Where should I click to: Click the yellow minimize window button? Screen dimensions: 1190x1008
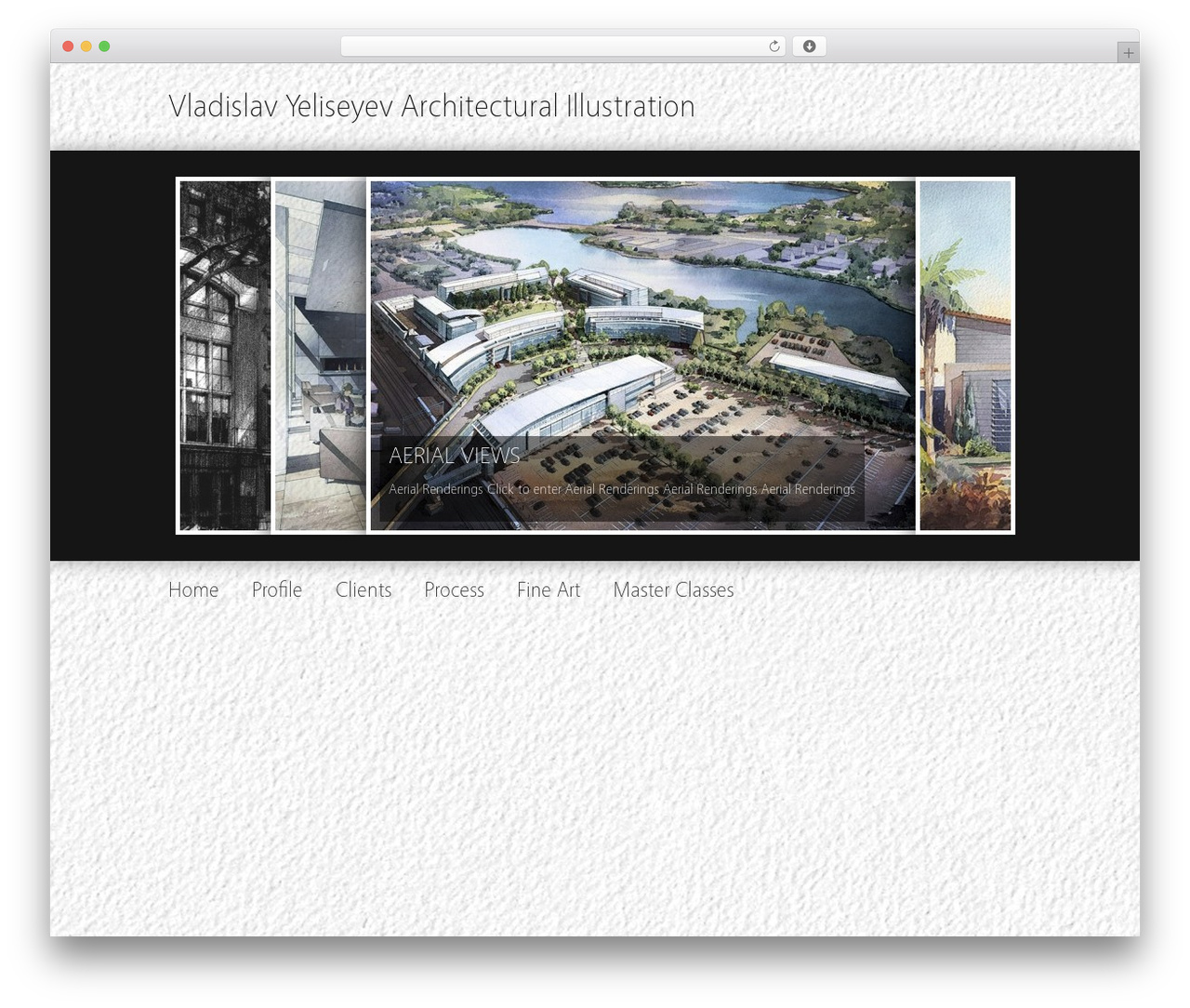click(x=86, y=46)
